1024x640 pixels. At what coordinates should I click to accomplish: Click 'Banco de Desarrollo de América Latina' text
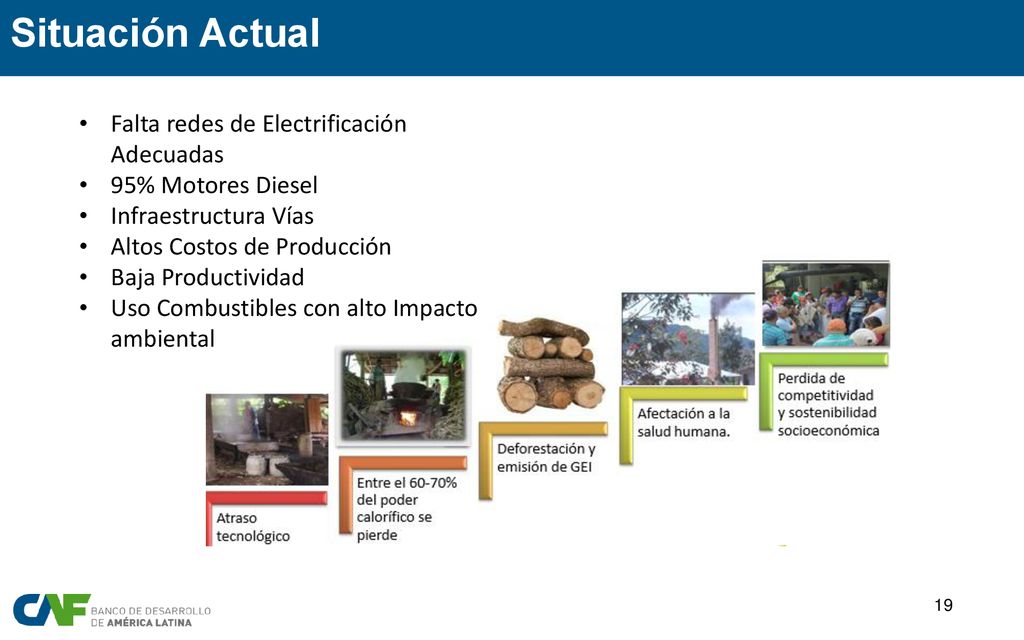coord(151,616)
